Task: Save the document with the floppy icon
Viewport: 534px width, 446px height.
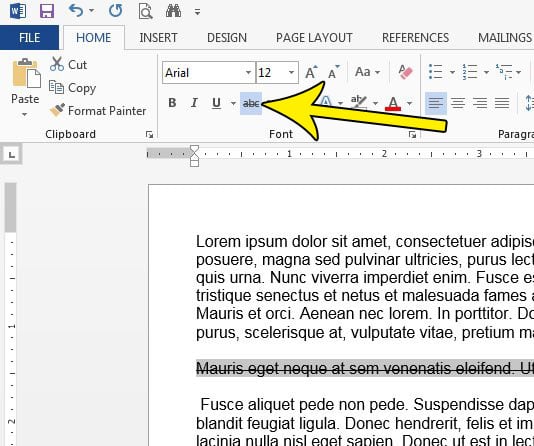Action: [47, 11]
